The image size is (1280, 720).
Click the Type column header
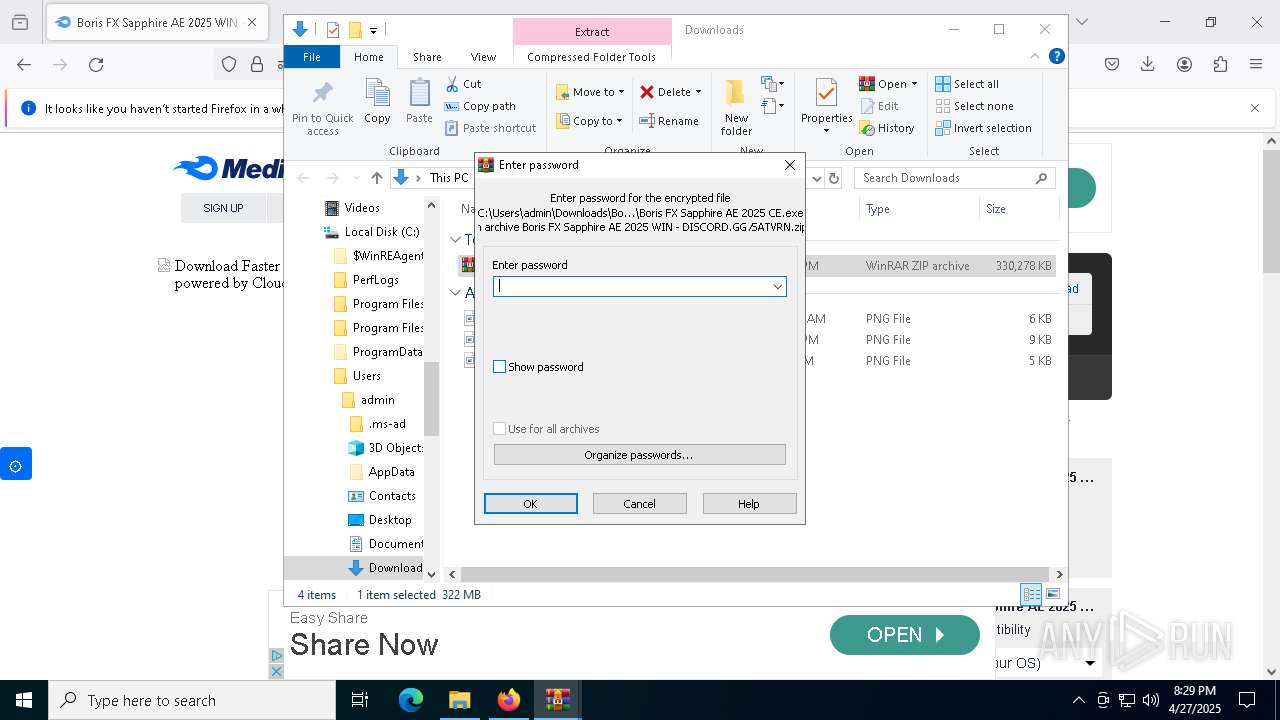919,209
